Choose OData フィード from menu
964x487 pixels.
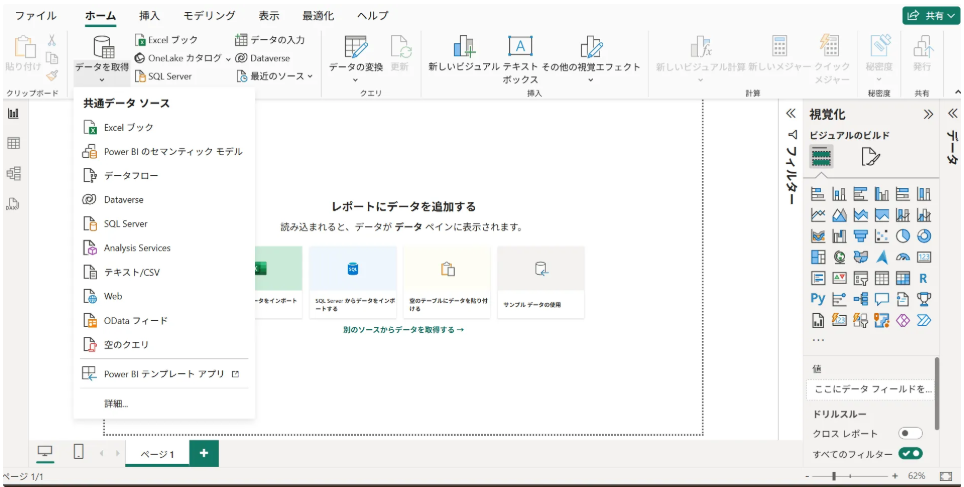tap(164, 320)
